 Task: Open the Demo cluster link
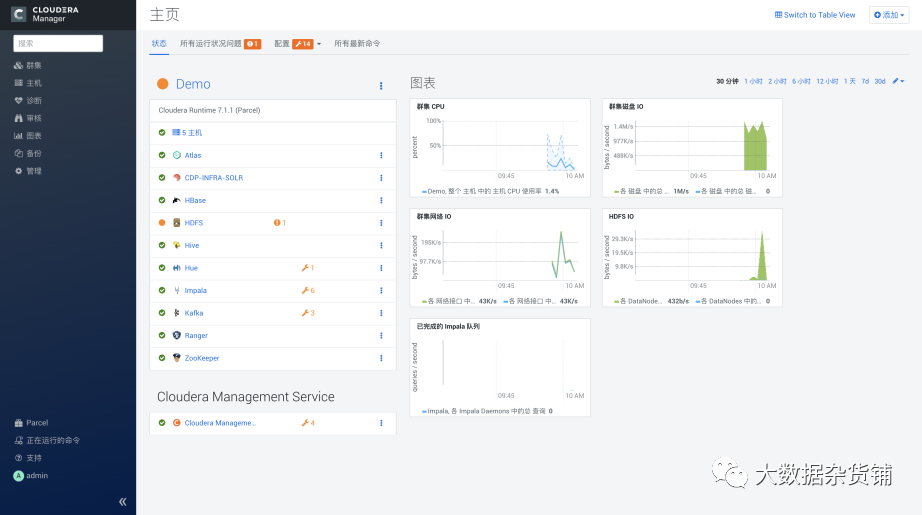tap(193, 84)
